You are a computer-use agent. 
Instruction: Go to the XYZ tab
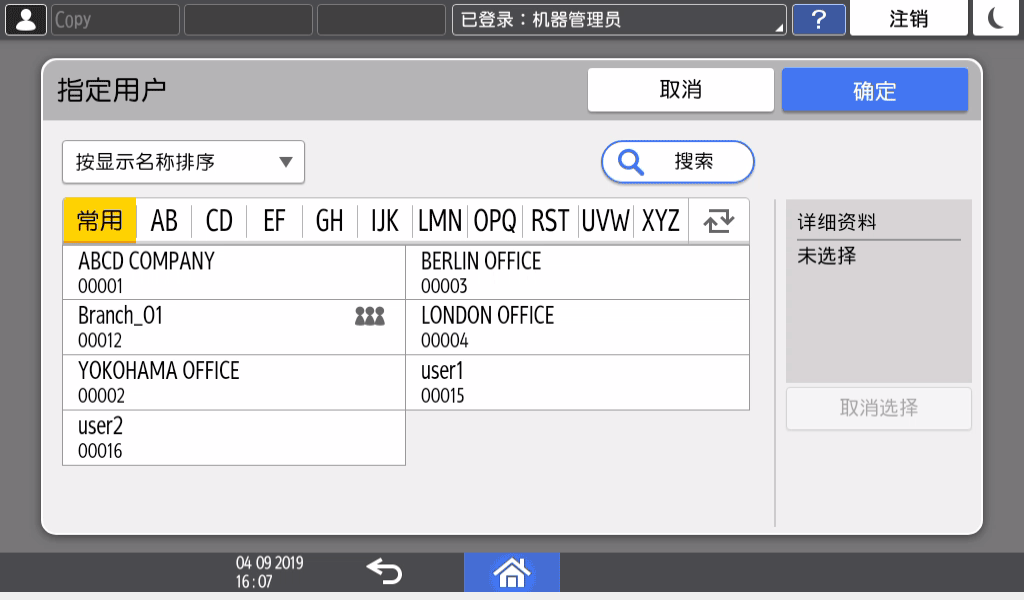coord(660,221)
